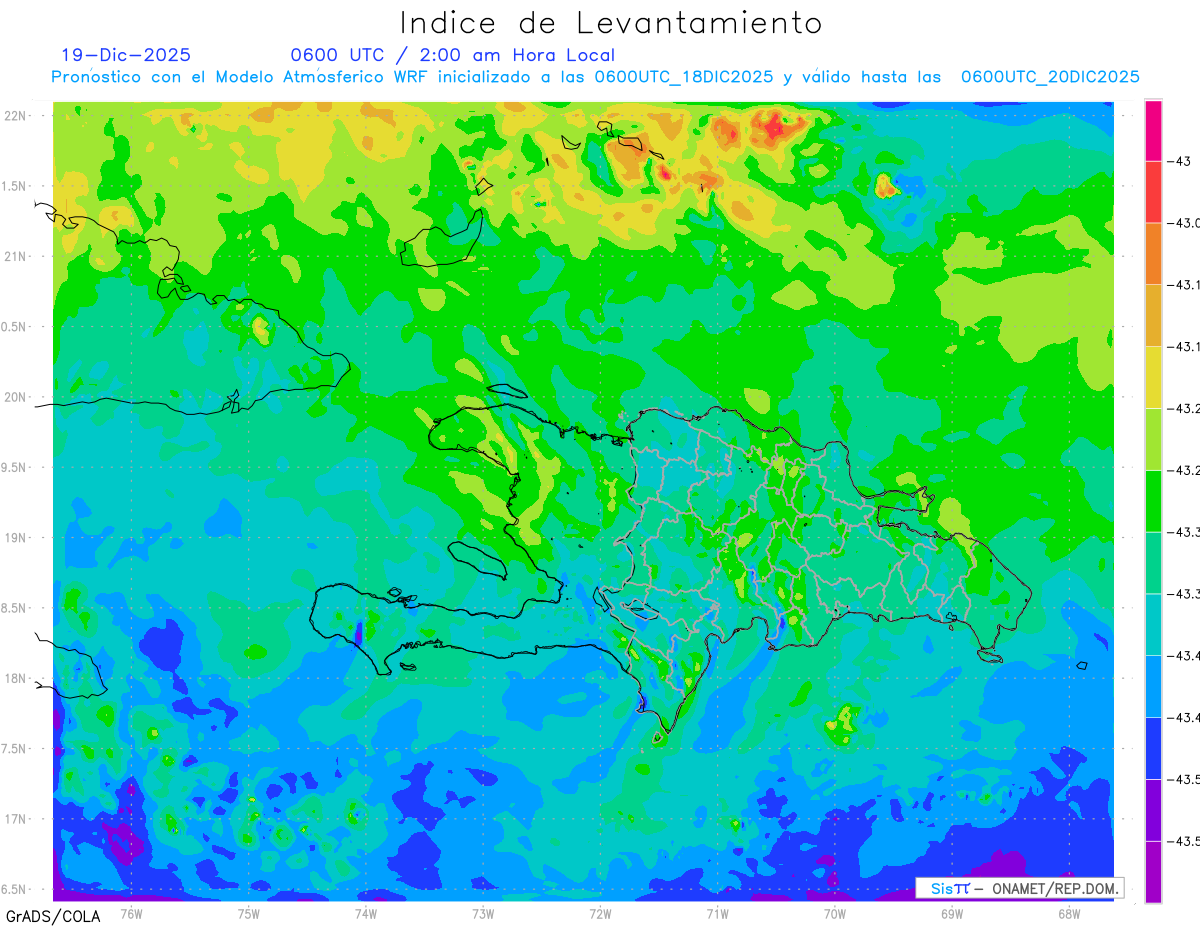This screenshot has width=1200, height=927.
Task: Select the sea-green legend swatch
Action: pos(1153,563)
